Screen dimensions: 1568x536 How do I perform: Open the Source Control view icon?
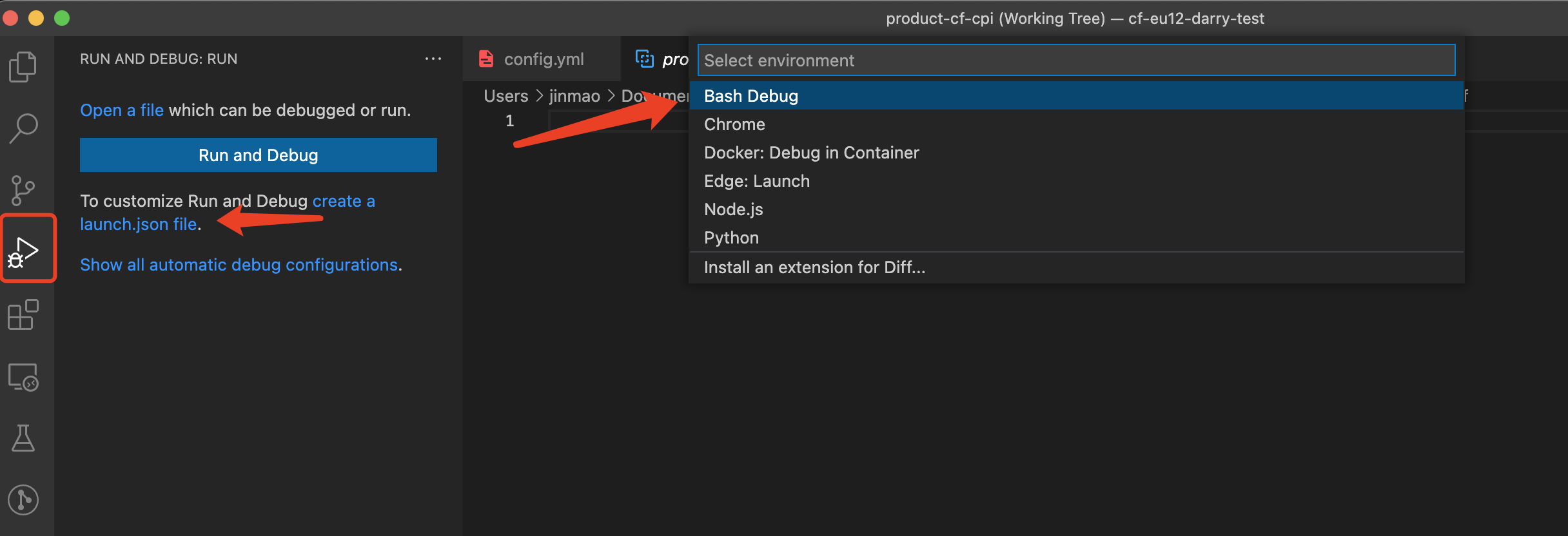click(x=23, y=191)
